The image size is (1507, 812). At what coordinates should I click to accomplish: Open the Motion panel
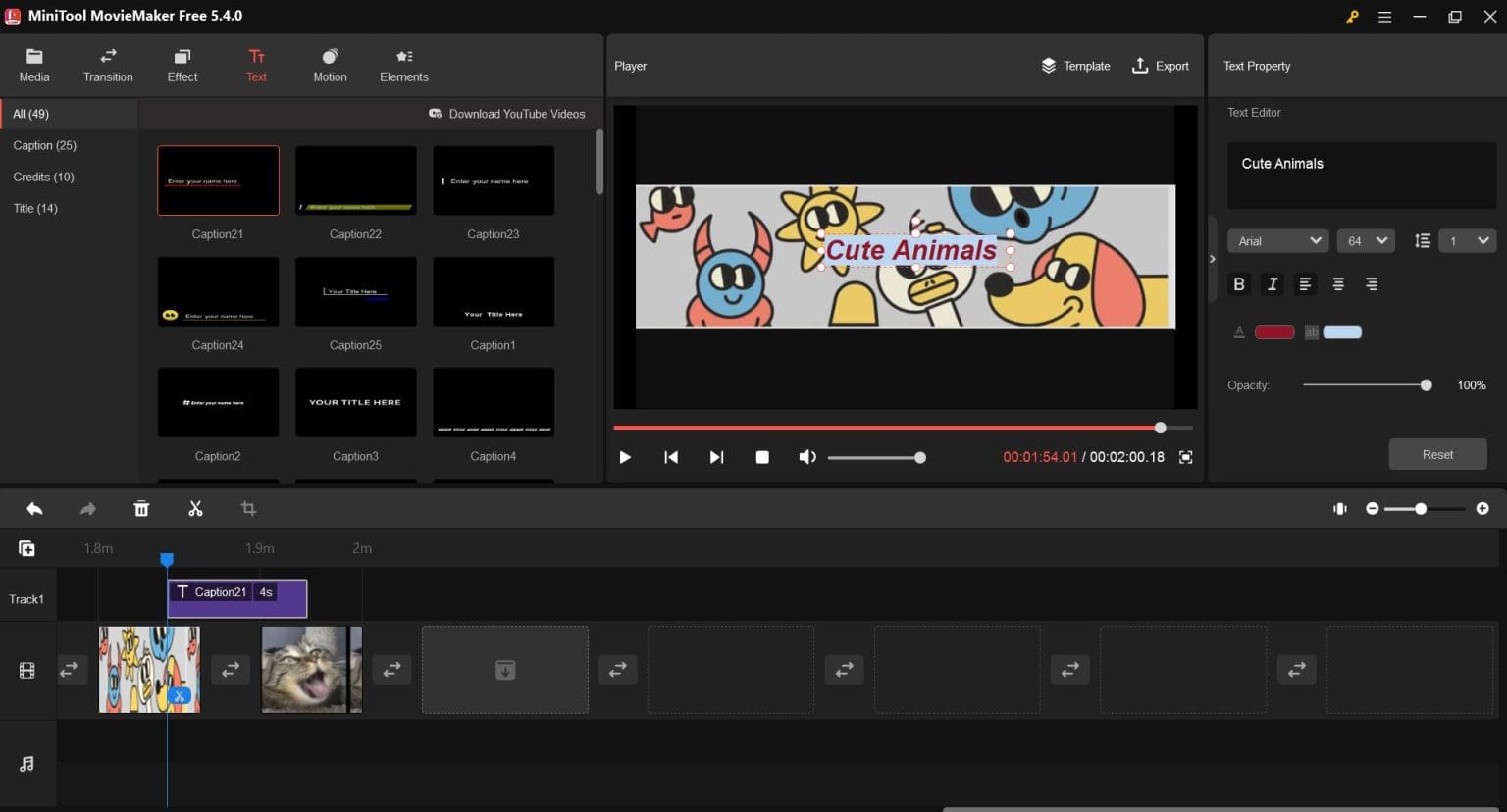click(330, 65)
